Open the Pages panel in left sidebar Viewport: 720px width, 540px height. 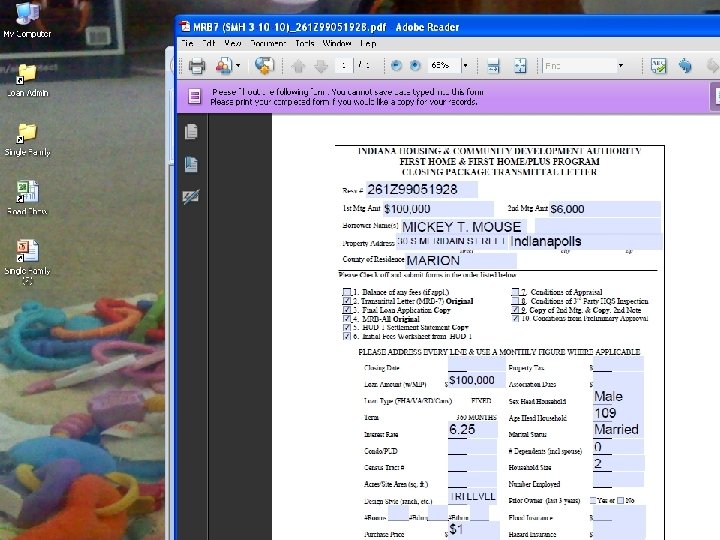[x=191, y=132]
